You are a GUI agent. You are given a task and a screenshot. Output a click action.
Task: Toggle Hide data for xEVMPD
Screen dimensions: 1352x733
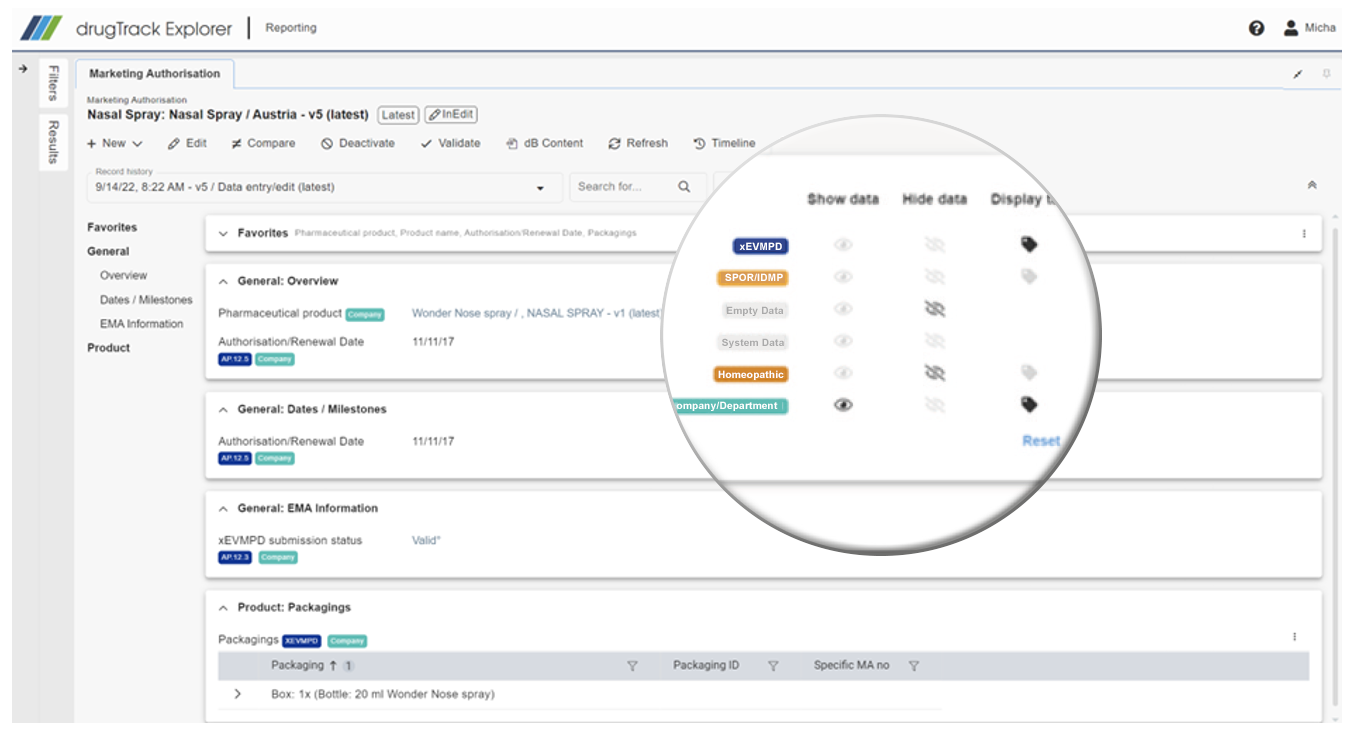[x=935, y=245]
